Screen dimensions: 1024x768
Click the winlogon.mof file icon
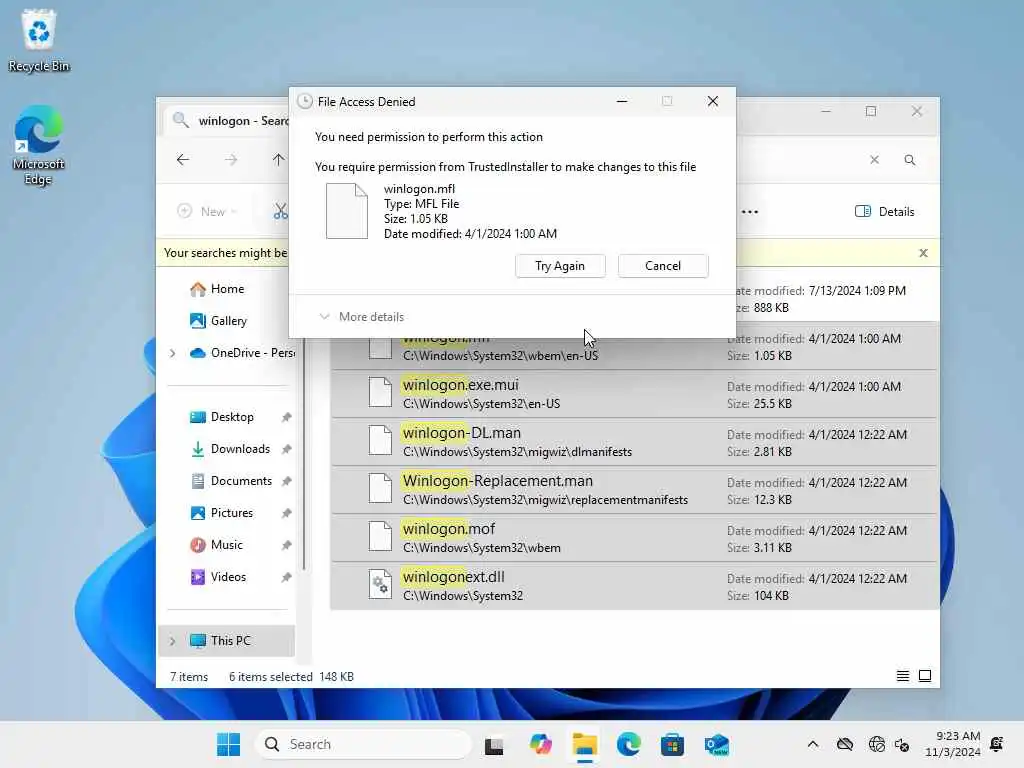pos(380,536)
